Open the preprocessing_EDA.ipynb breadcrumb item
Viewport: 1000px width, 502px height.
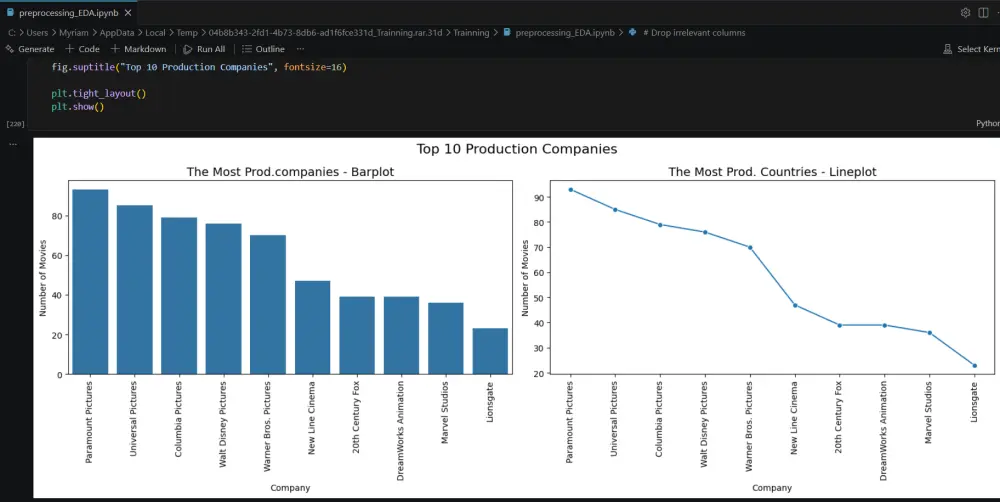click(x=559, y=33)
